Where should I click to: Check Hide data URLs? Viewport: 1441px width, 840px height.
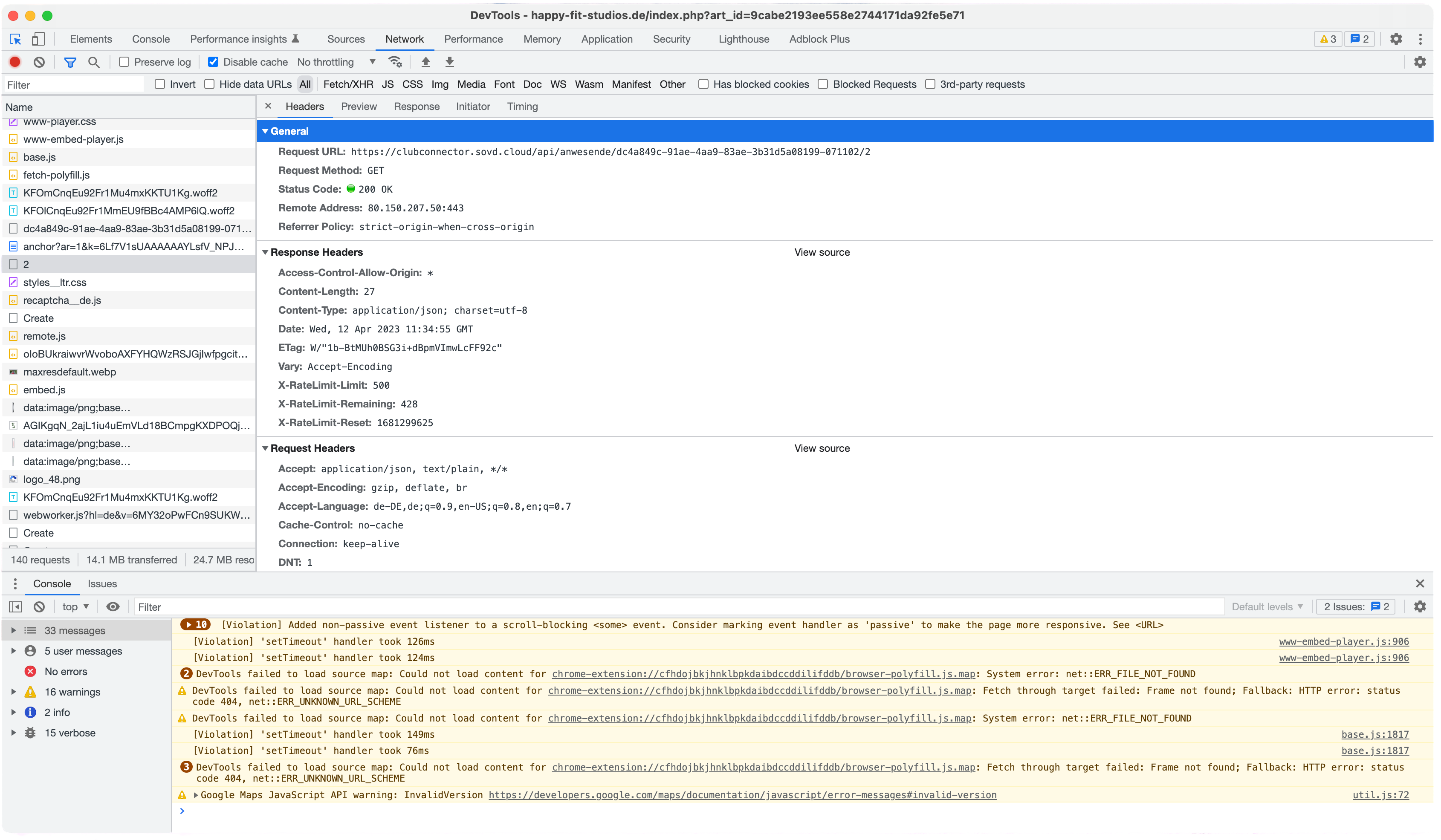click(x=209, y=84)
